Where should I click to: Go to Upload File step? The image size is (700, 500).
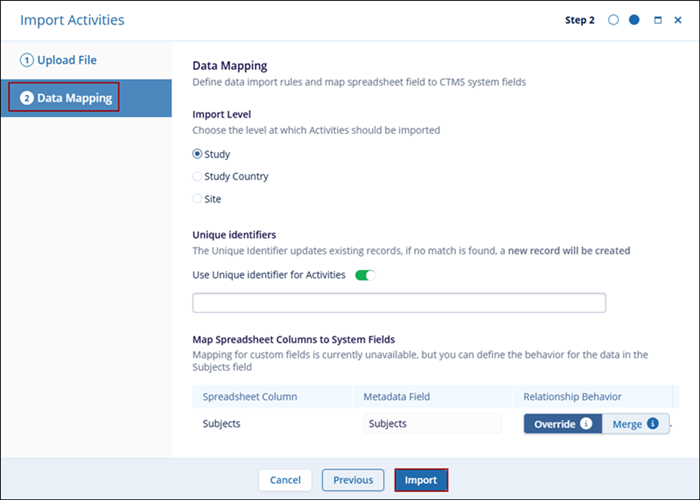coord(60,60)
